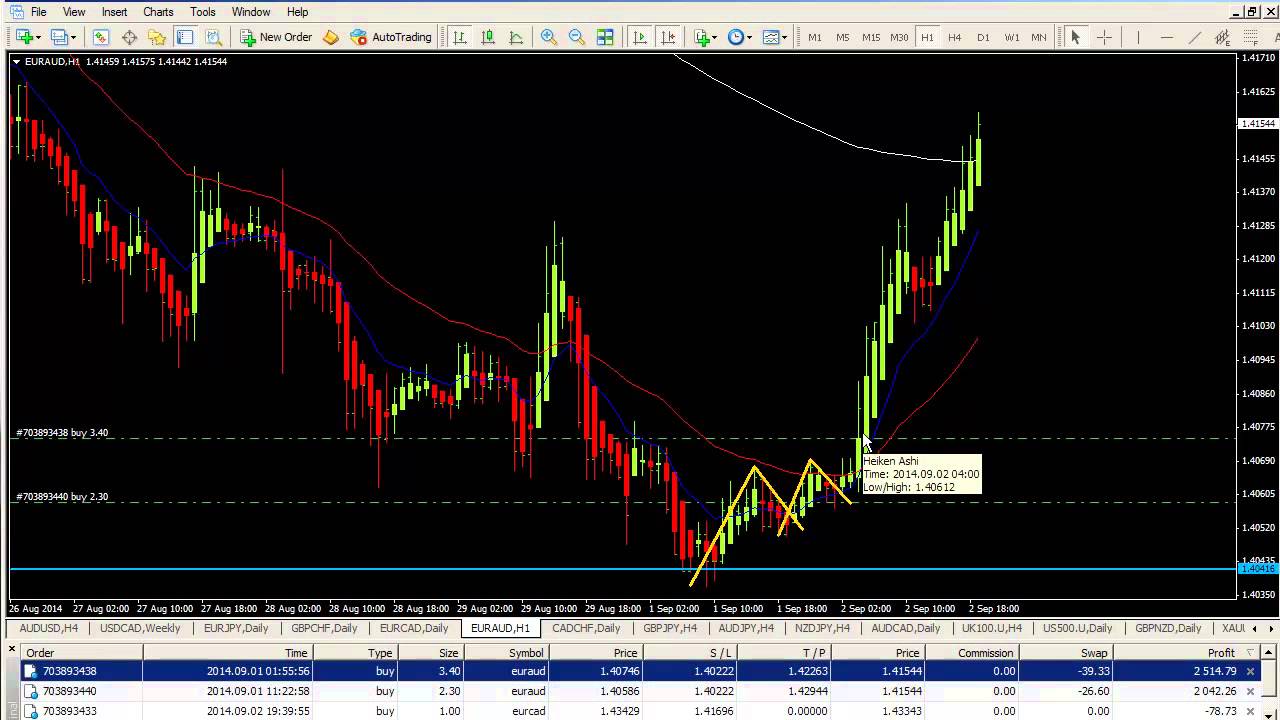Viewport: 1280px width, 720px height.
Task: Select the equidistant channel tool
Action: coord(1222,37)
